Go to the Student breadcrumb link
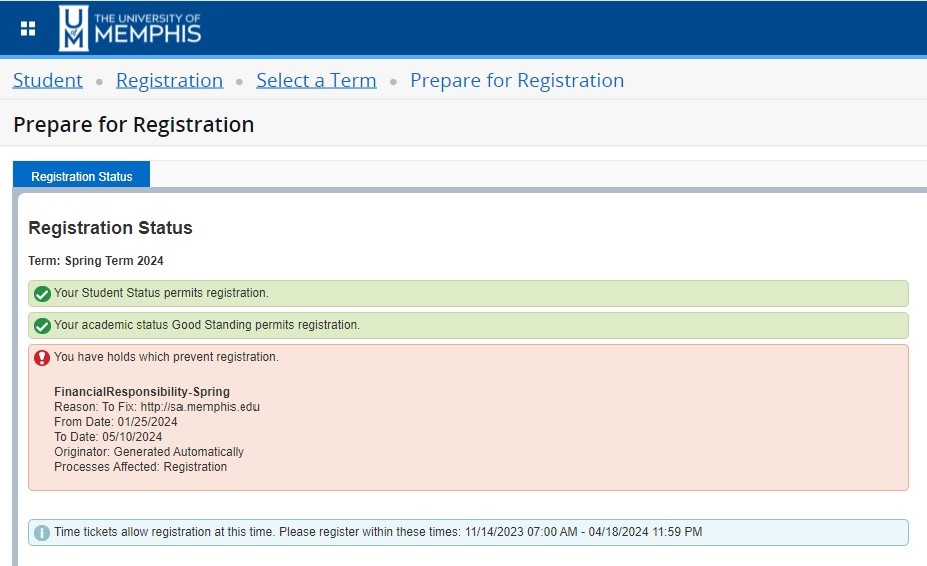The image size is (927, 566). [48, 81]
